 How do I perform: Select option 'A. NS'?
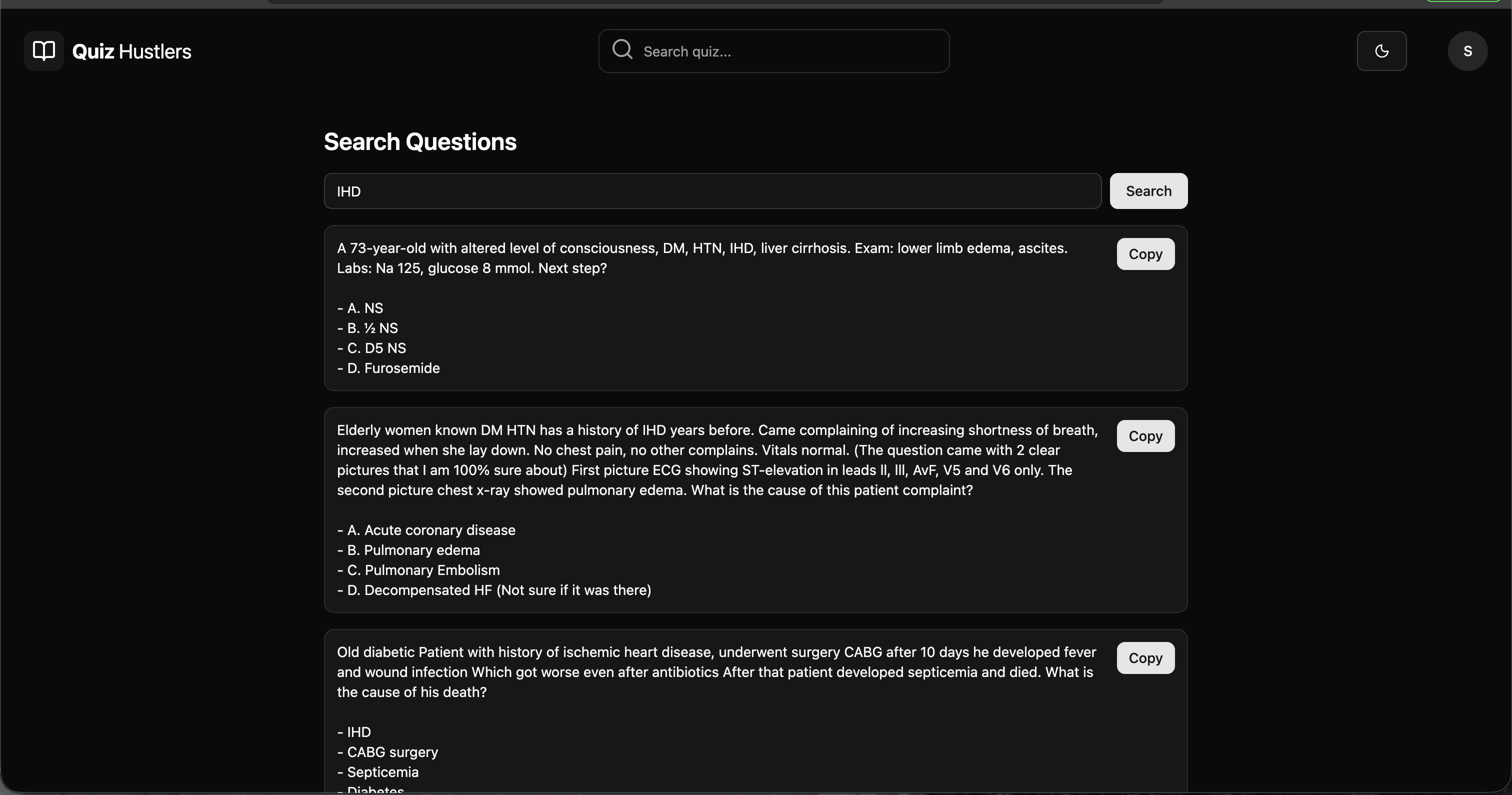tap(360, 308)
